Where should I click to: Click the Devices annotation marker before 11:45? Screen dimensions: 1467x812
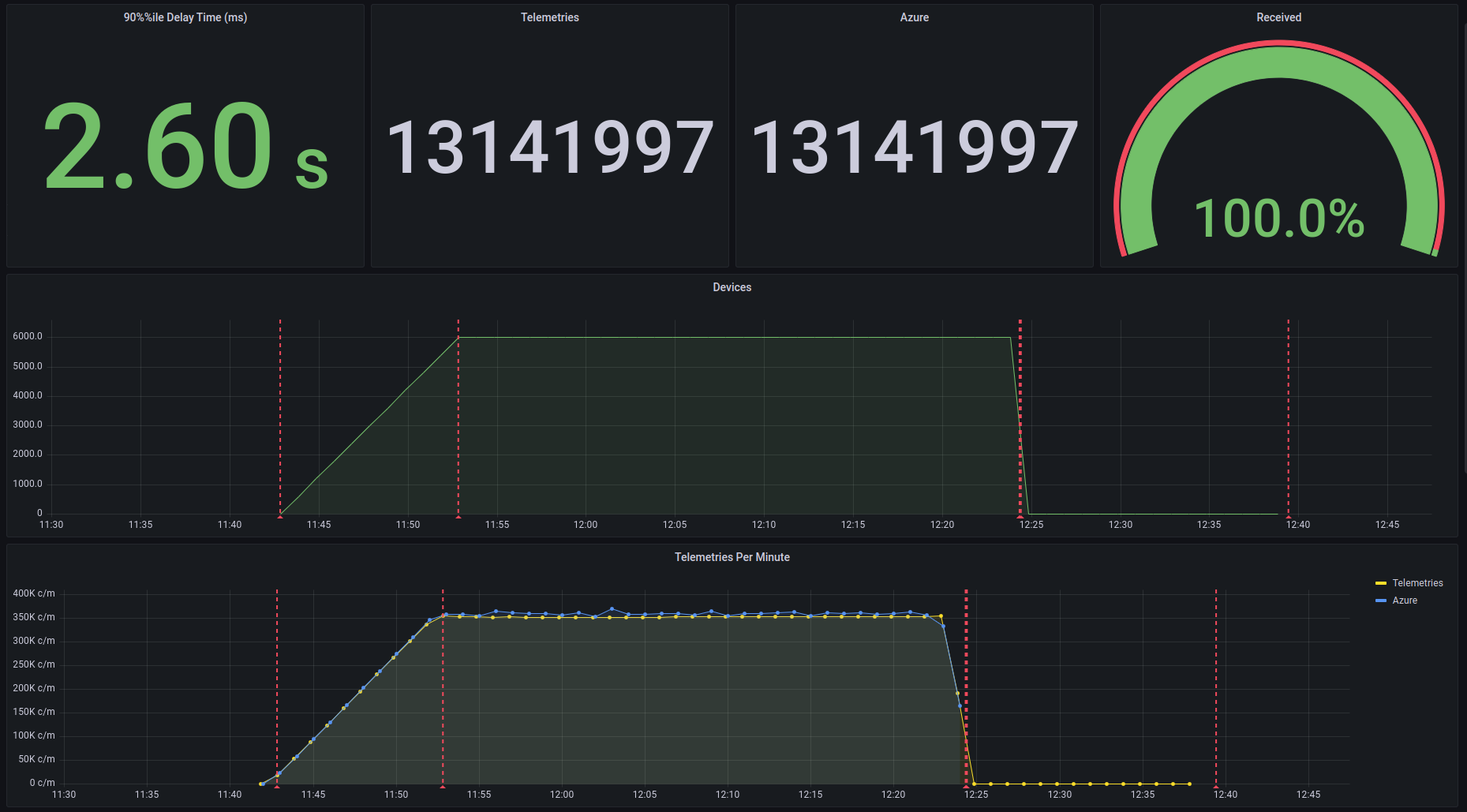point(280,516)
